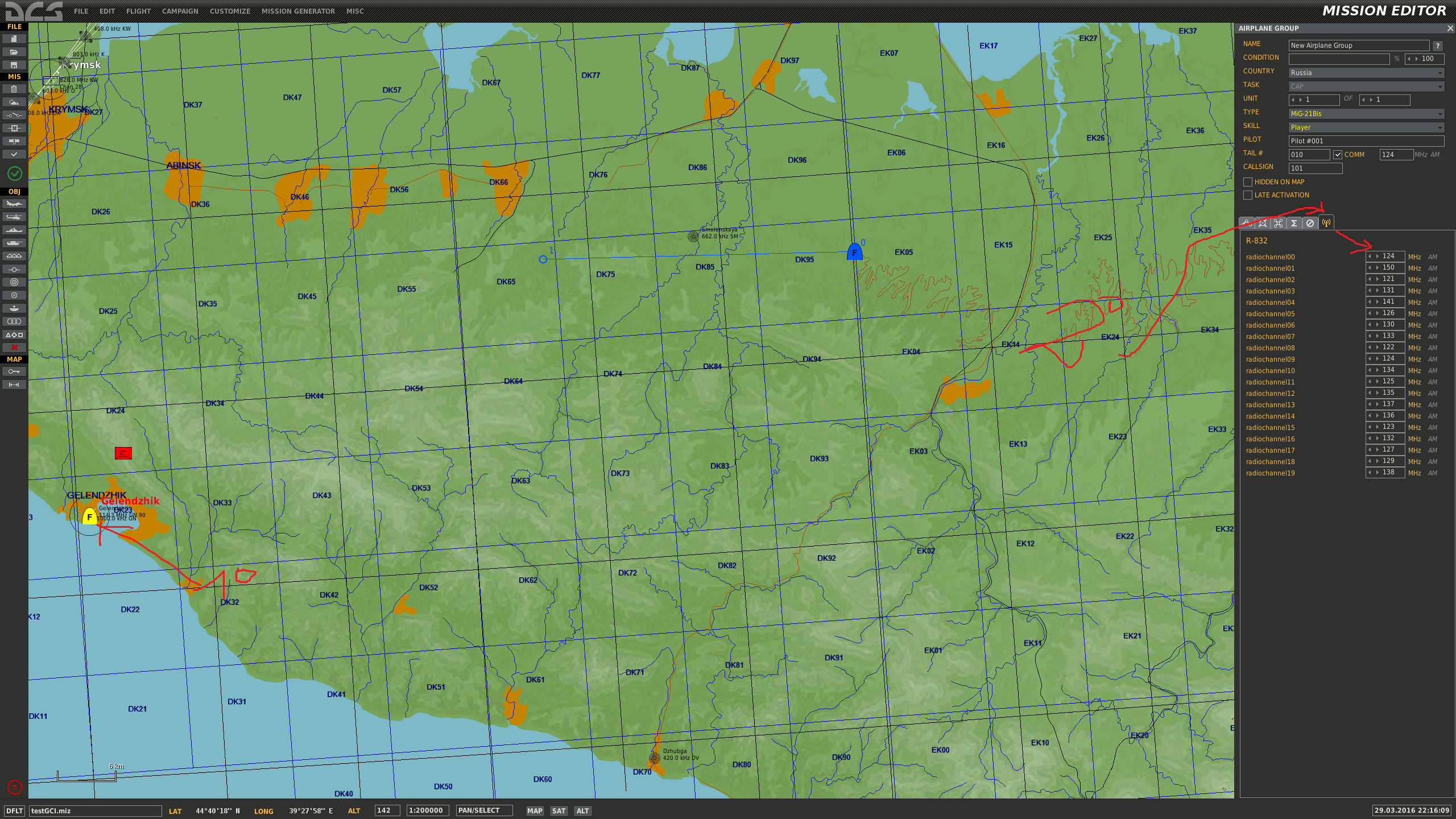Open the route waypoints tab
This screenshot has width=1456, height=819.
(x=1246, y=223)
